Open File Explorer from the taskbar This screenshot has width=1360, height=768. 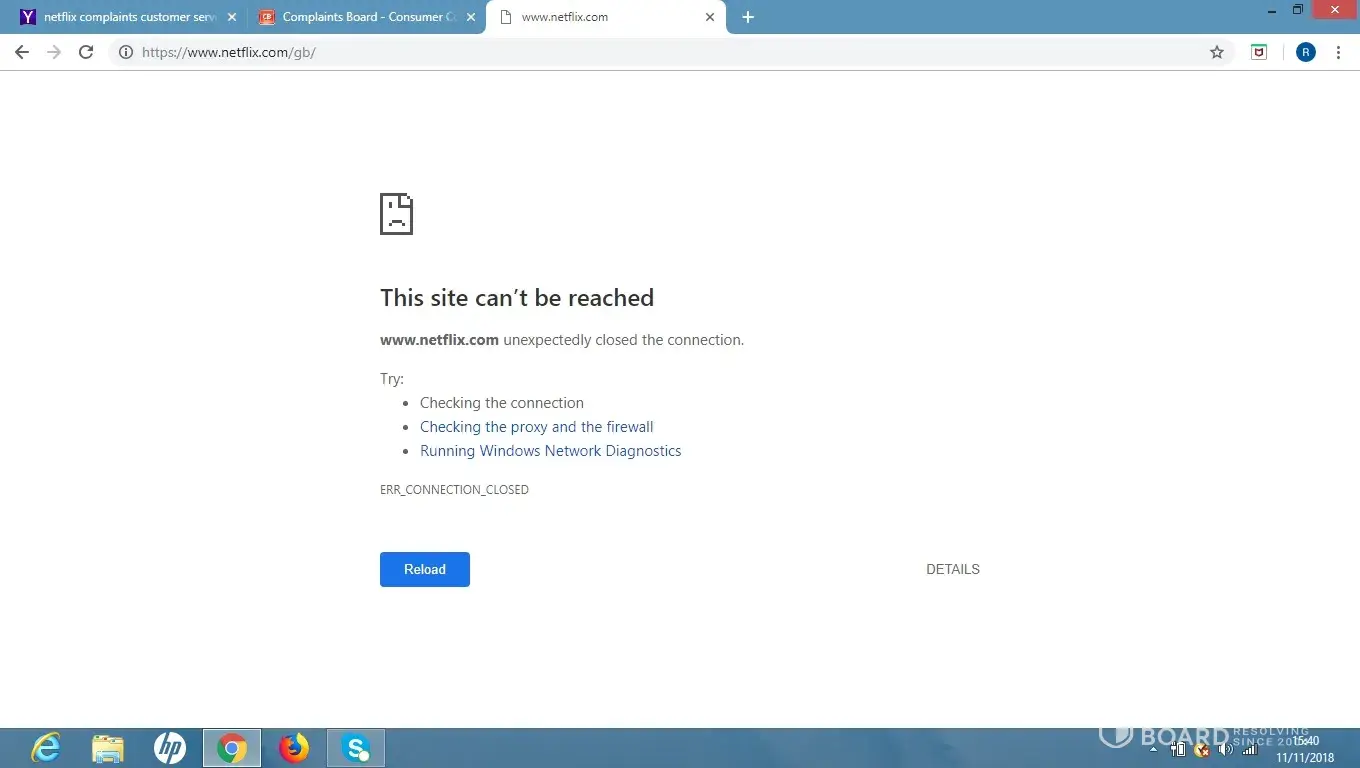point(108,748)
